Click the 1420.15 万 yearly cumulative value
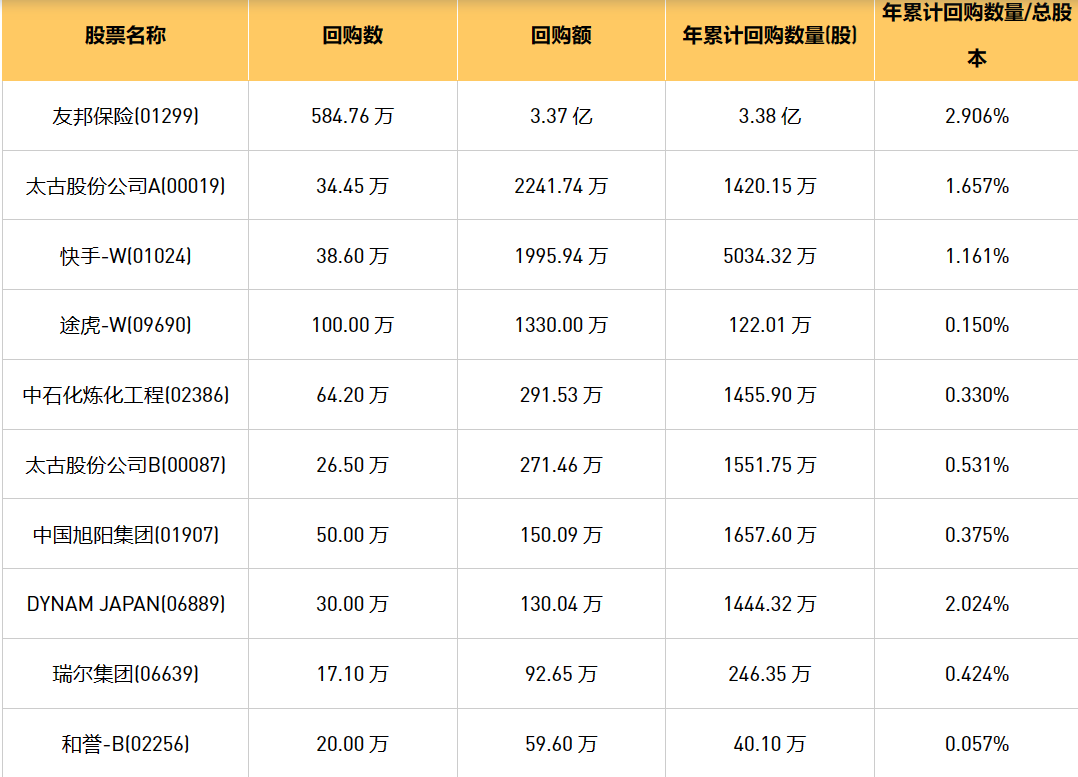The width and height of the screenshot is (1078, 777). point(769,186)
